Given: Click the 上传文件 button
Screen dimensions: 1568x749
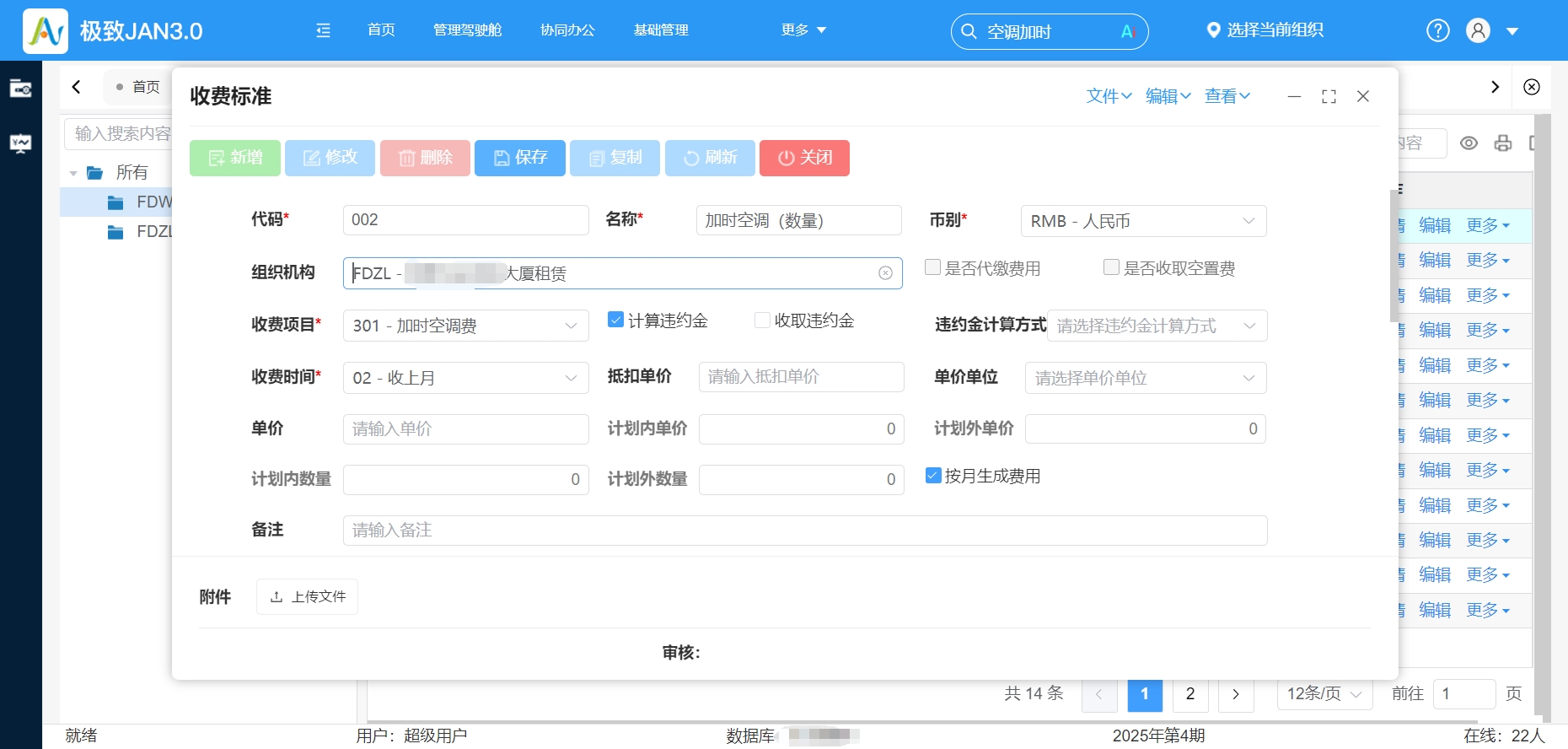Looking at the screenshot, I should pyautogui.click(x=307, y=597).
